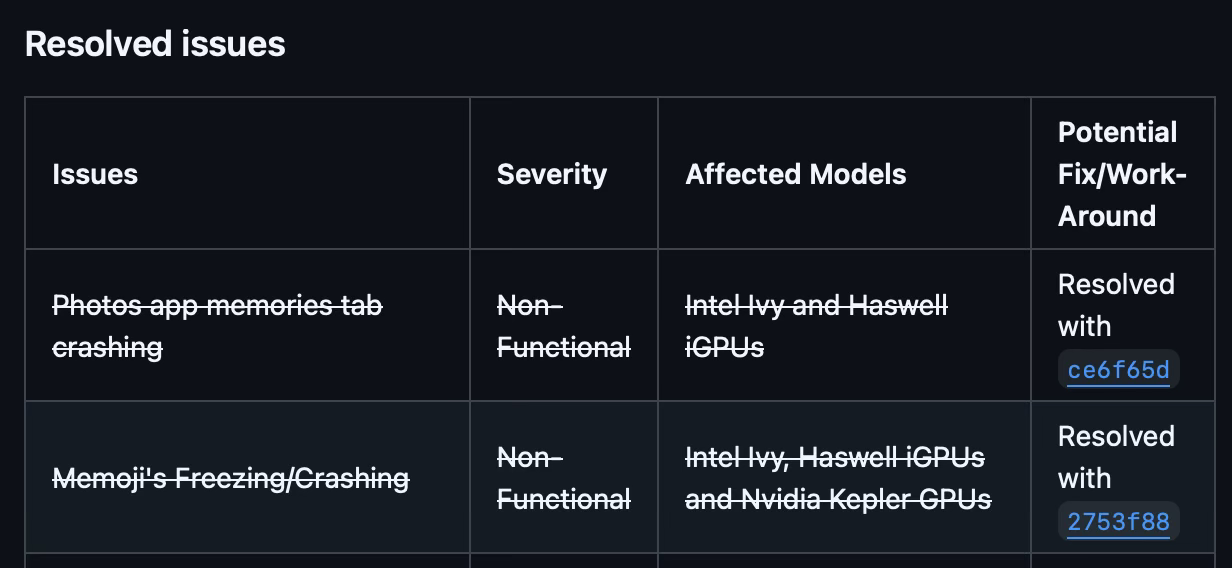The image size is (1232, 568).
Task: Select the "Issues" column header
Action: 95,174
